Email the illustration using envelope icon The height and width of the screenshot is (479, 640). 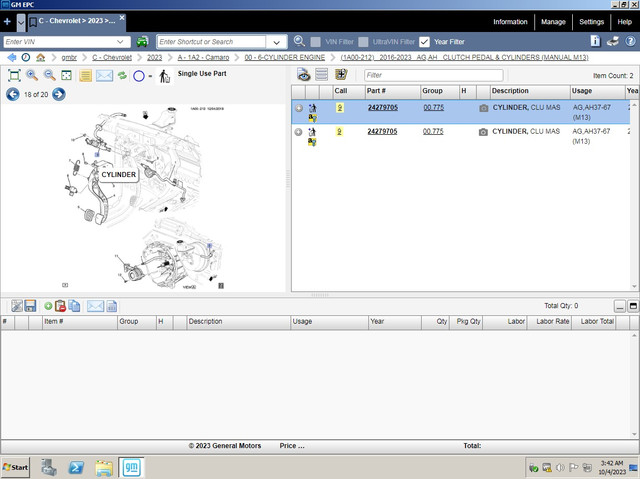(104, 75)
